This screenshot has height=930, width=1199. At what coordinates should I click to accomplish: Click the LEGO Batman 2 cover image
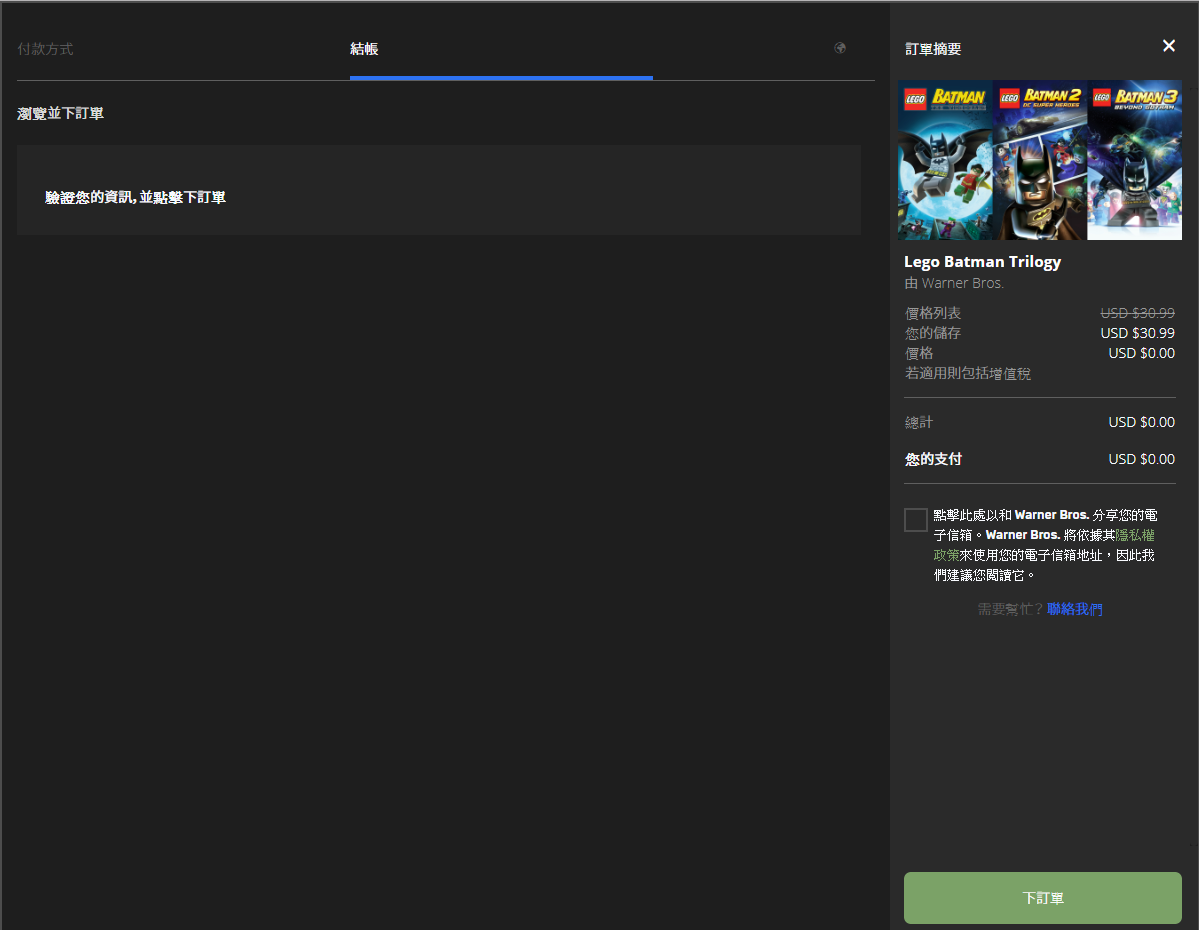[x=1040, y=160]
